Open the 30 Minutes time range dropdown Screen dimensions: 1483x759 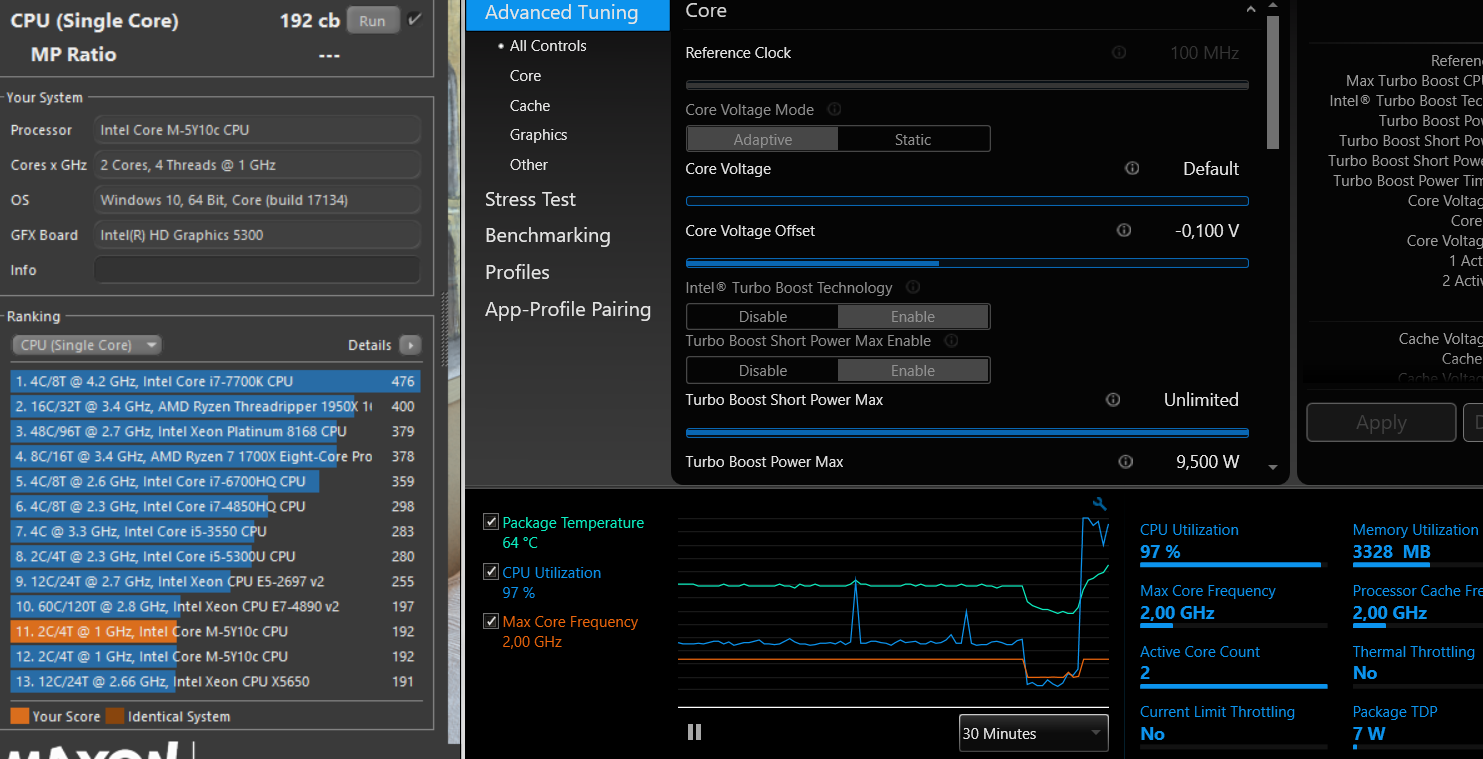point(1034,733)
